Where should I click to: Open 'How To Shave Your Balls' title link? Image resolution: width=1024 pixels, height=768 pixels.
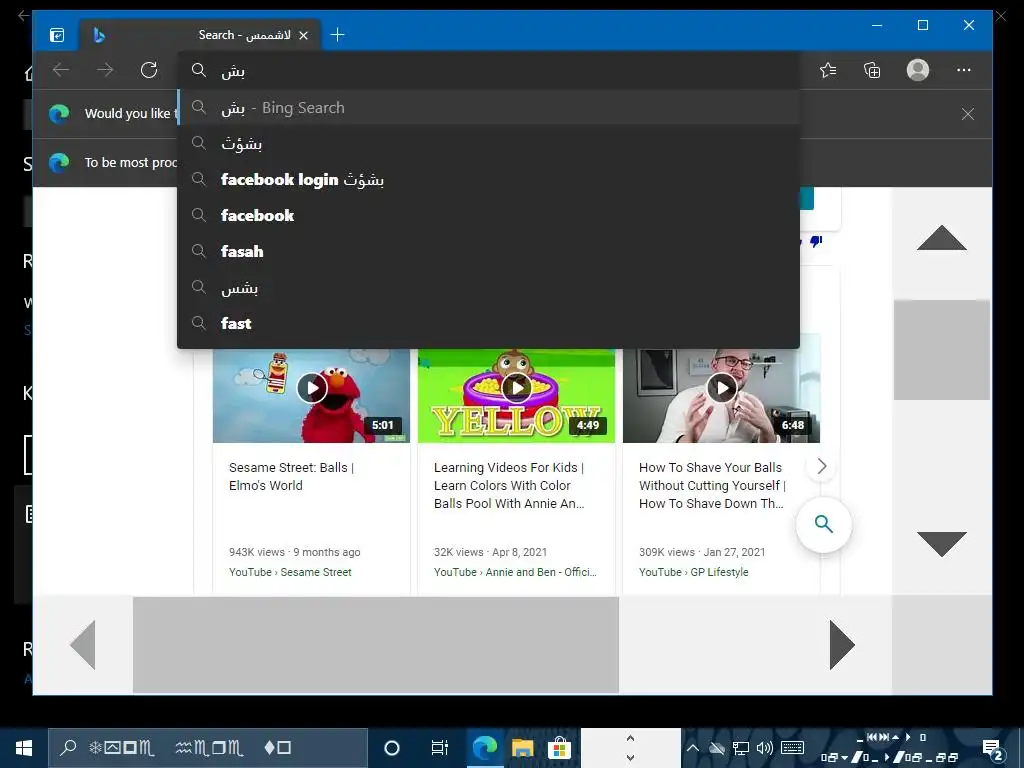click(712, 485)
